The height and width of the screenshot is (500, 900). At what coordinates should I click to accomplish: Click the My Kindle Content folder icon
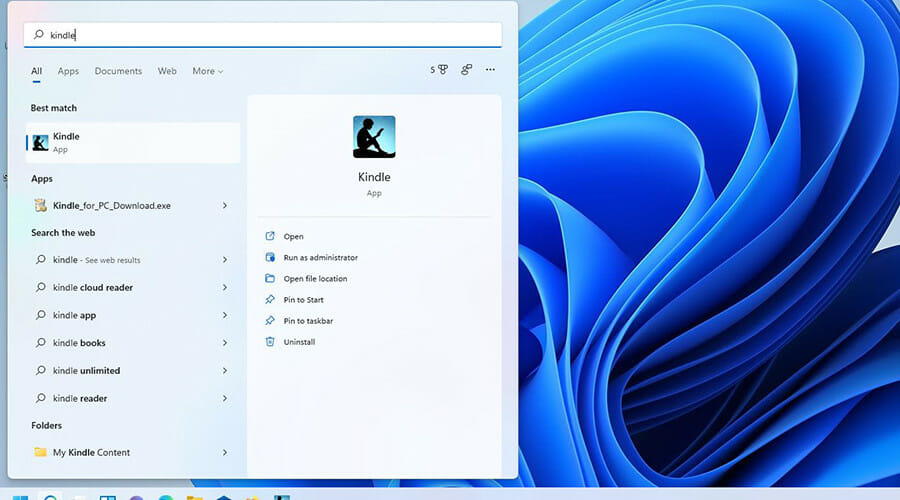[40, 452]
